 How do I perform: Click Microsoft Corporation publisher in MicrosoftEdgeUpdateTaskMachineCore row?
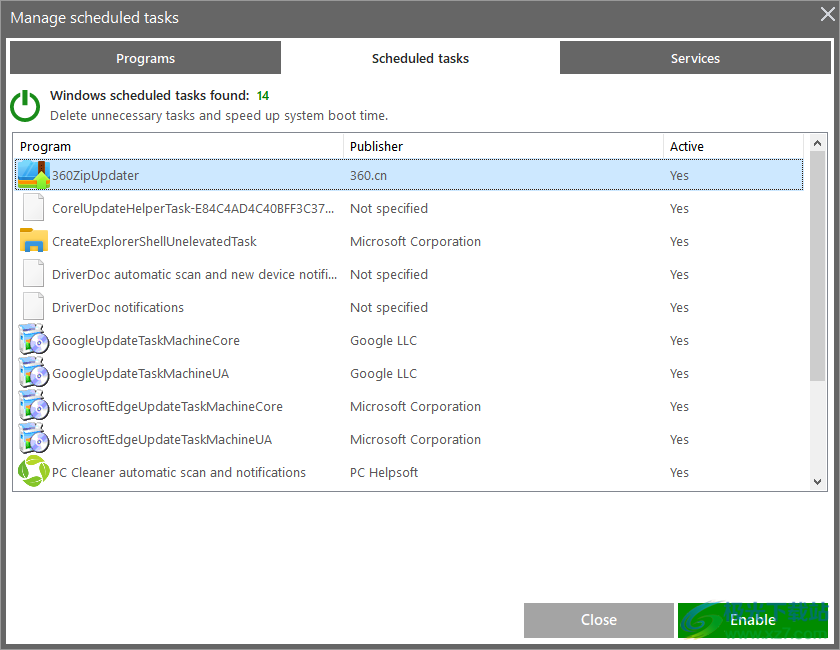[x=415, y=407]
